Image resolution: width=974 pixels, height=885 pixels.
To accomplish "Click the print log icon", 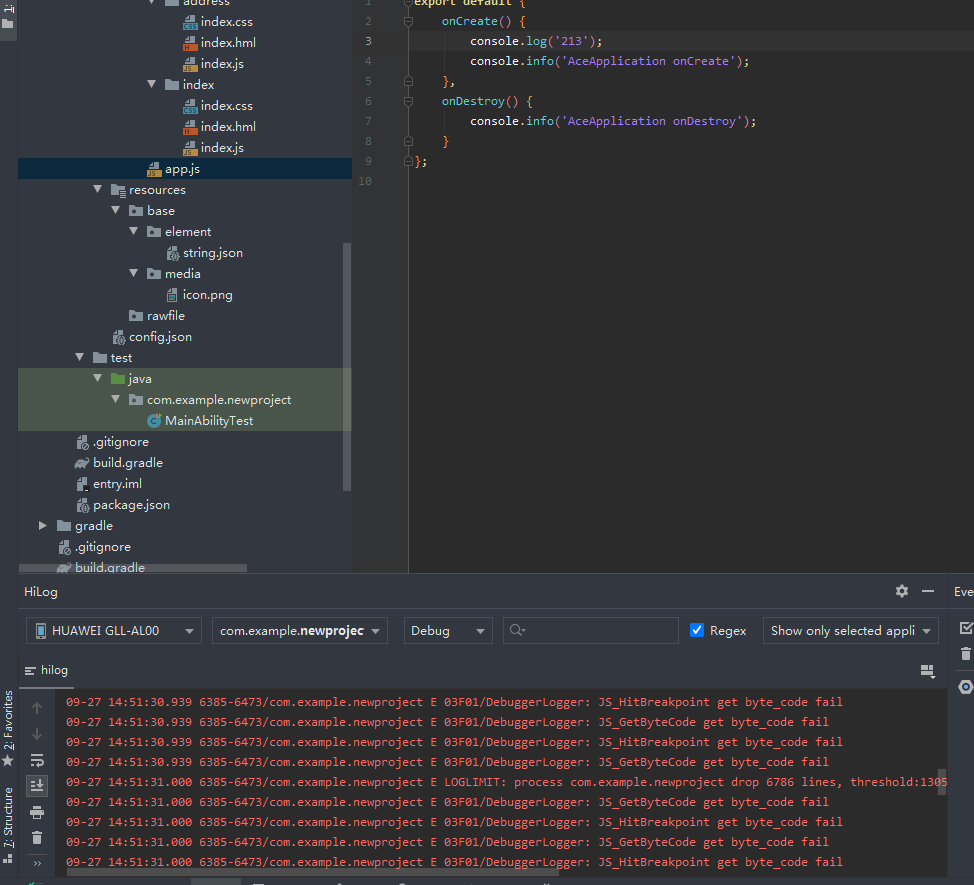I will pos(37,812).
